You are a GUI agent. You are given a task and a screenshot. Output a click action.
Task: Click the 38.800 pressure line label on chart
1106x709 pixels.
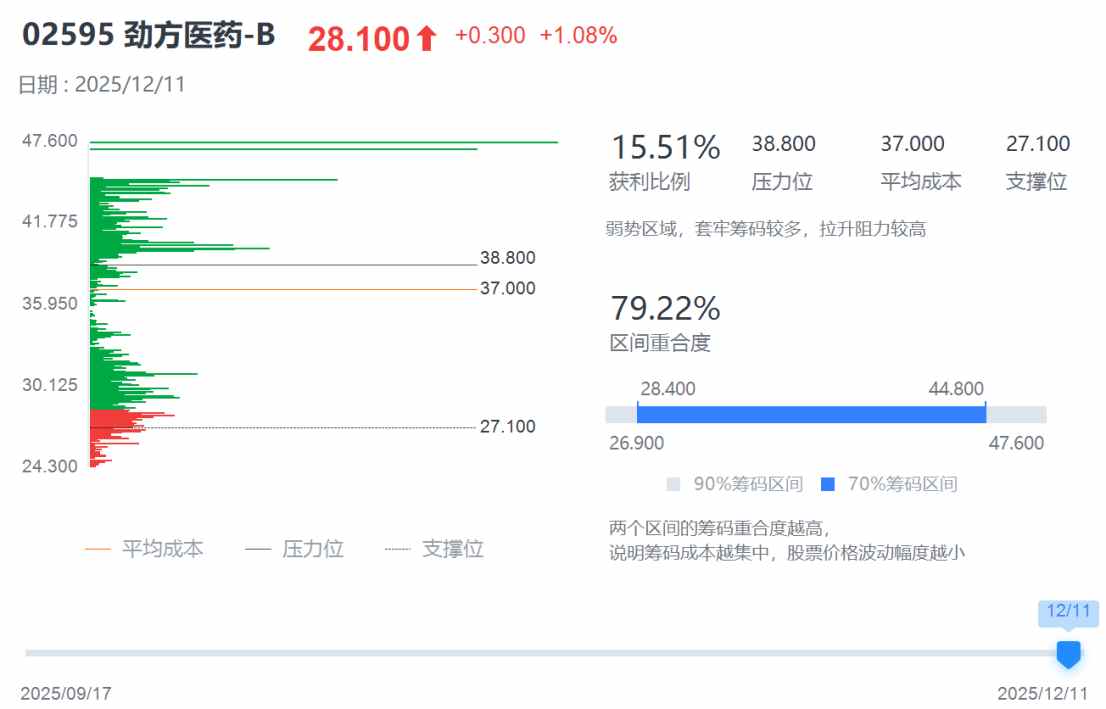(507, 258)
